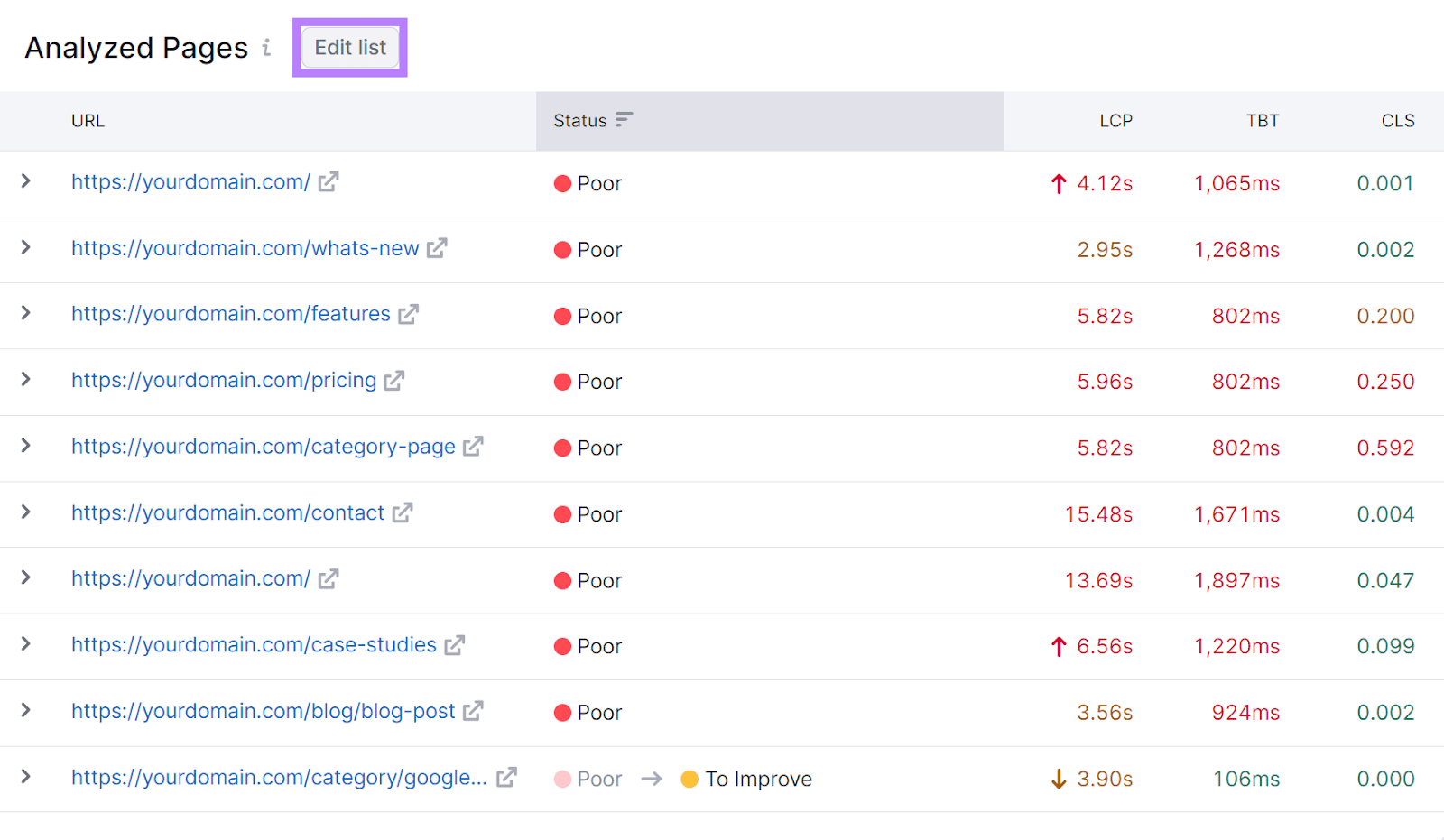Open the pricing page external link icon
This screenshot has width=1444, height=840.
click(394, 381)
